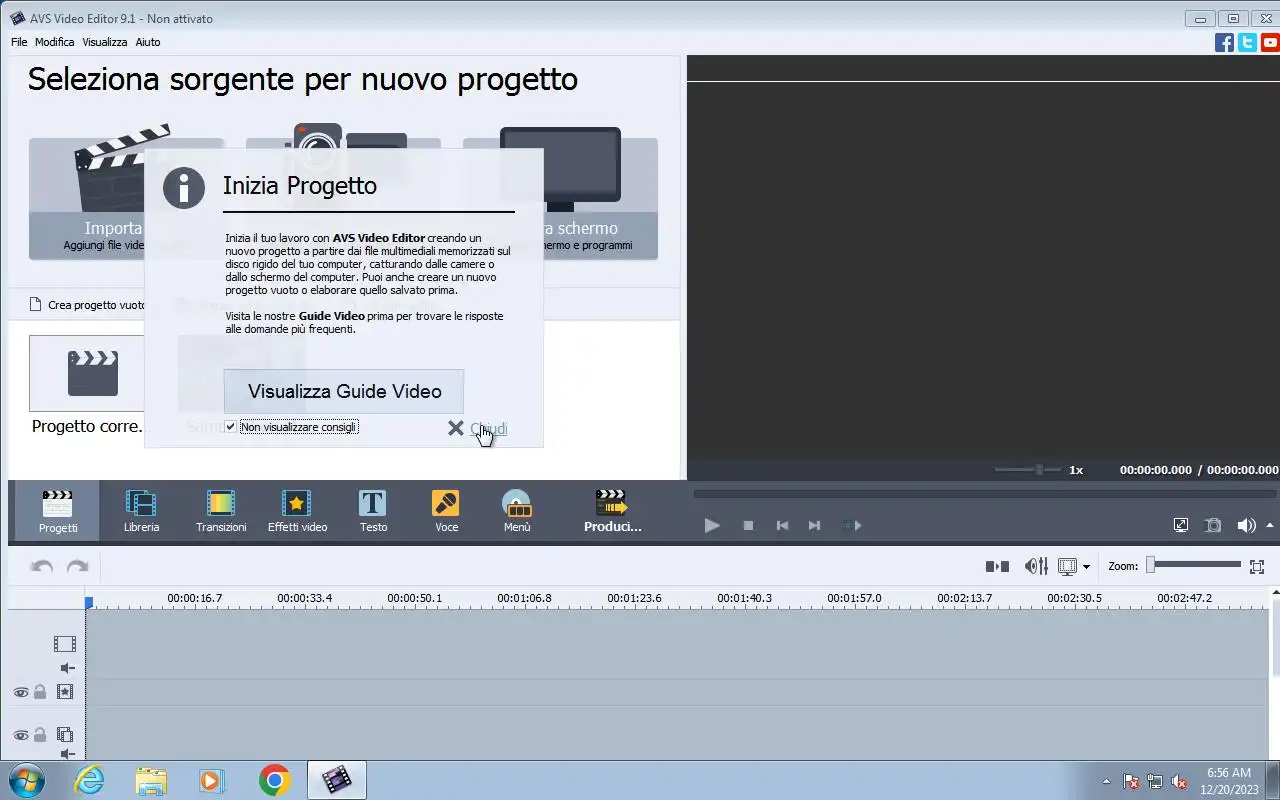
Task: Open the Voce recording tool
Action: click(446, 511)
